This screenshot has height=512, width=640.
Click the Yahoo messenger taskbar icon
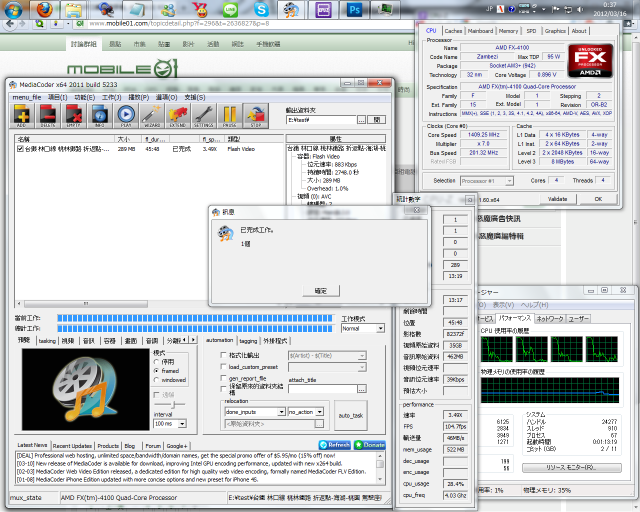pyautogui.click(x=200, y=10)
